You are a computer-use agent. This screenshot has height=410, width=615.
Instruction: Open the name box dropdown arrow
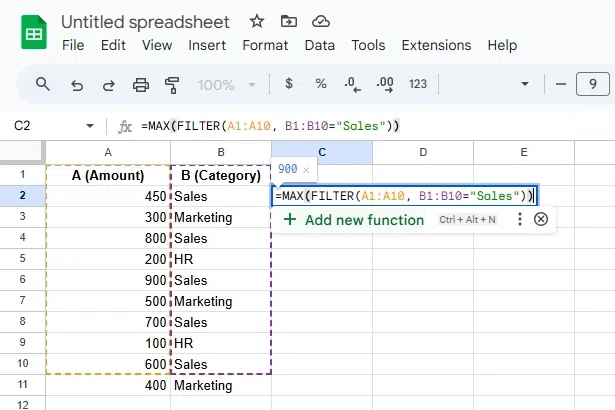(x=90, y=126)
